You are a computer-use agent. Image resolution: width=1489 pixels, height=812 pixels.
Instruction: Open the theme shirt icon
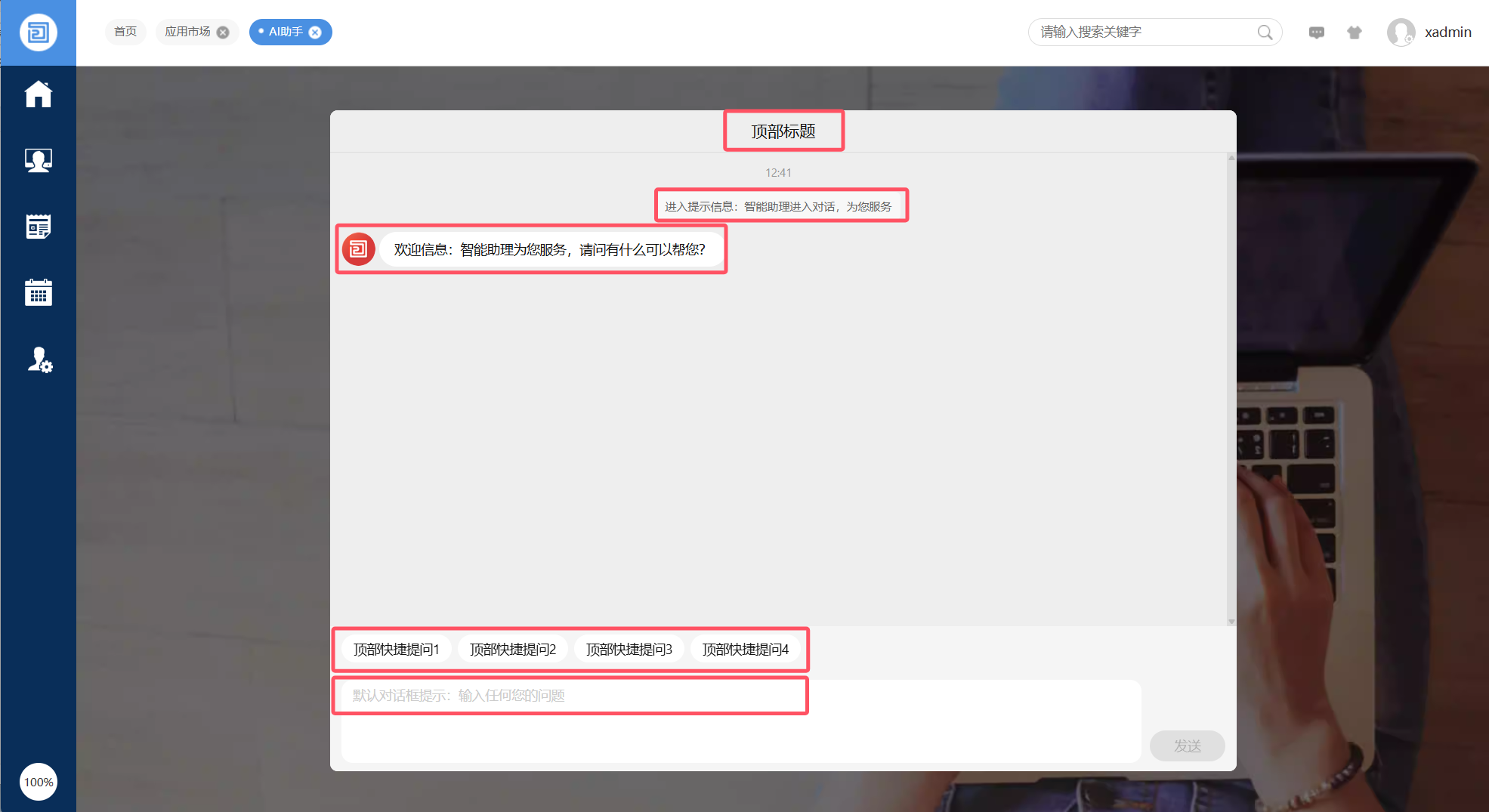[x=1354, y=32]
